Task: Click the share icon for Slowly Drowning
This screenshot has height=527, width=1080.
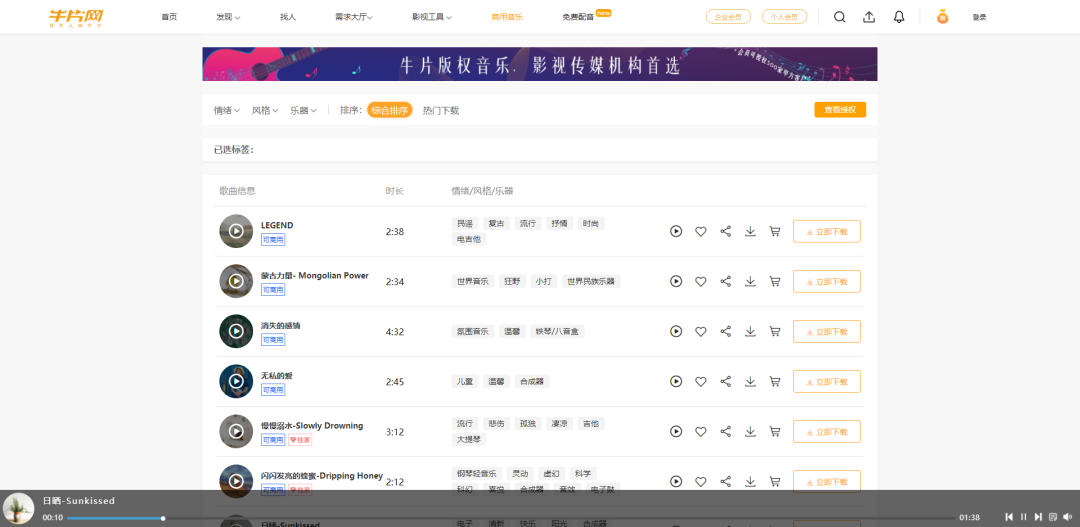Action: 726,431
